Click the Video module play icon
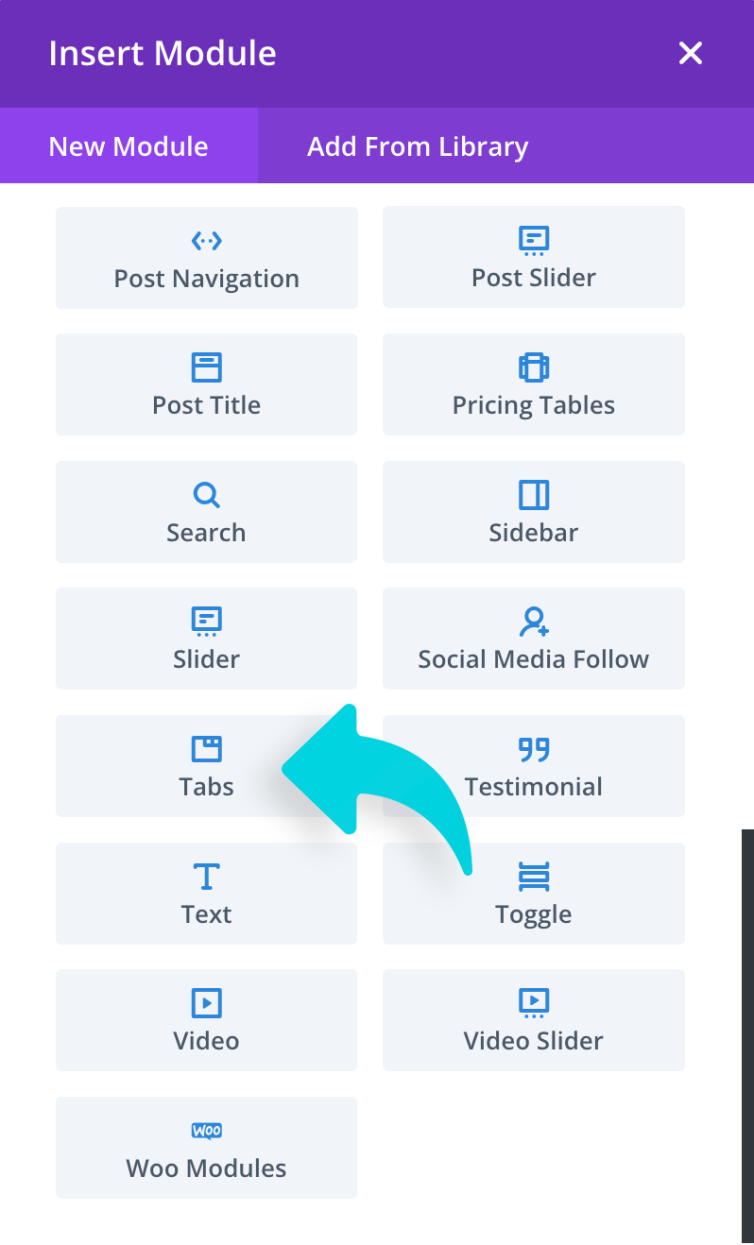This screenshot has width=754, height=1245. [206, 1003]
